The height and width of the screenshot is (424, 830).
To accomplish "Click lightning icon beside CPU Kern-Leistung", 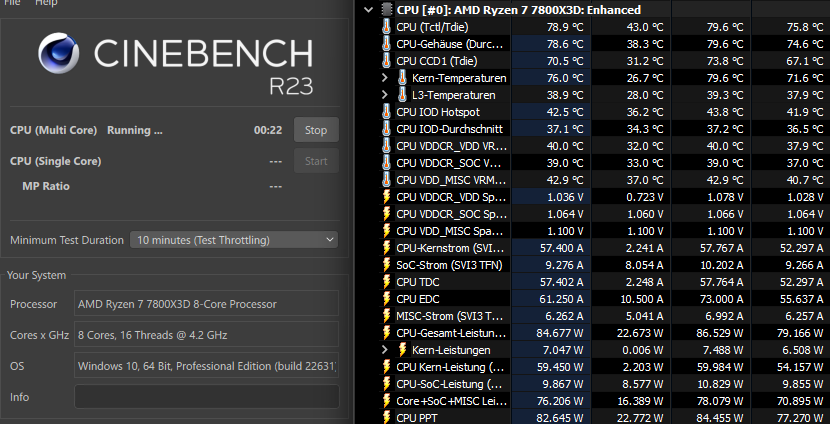I will [386, 367].
